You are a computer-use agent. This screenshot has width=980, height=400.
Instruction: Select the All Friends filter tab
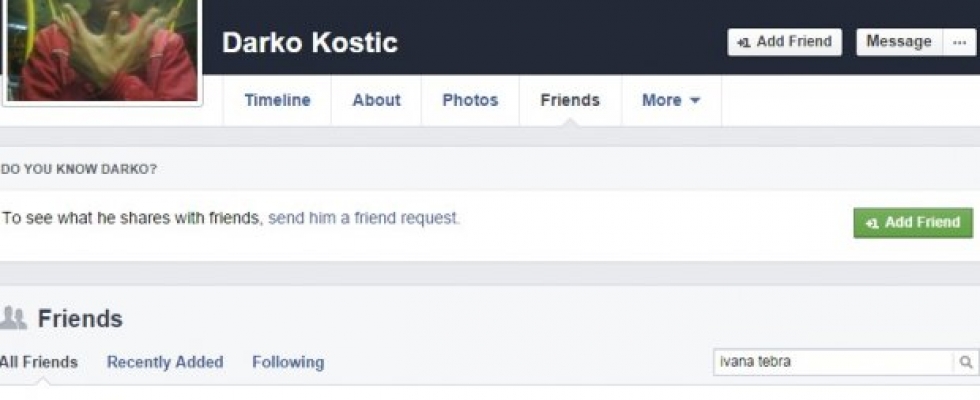[38, 362]
